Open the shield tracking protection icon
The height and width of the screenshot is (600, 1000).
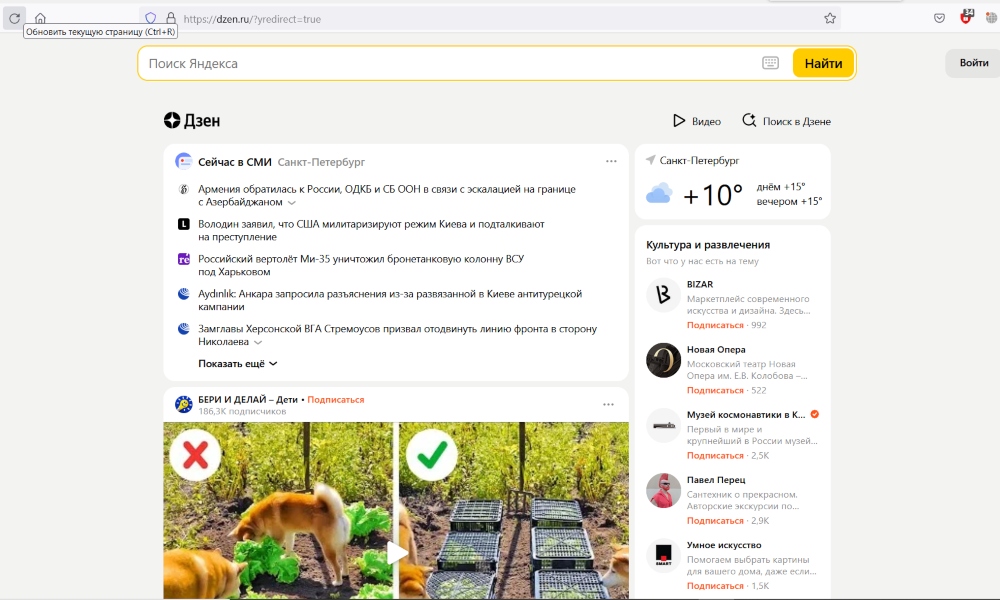click(151, 18)
